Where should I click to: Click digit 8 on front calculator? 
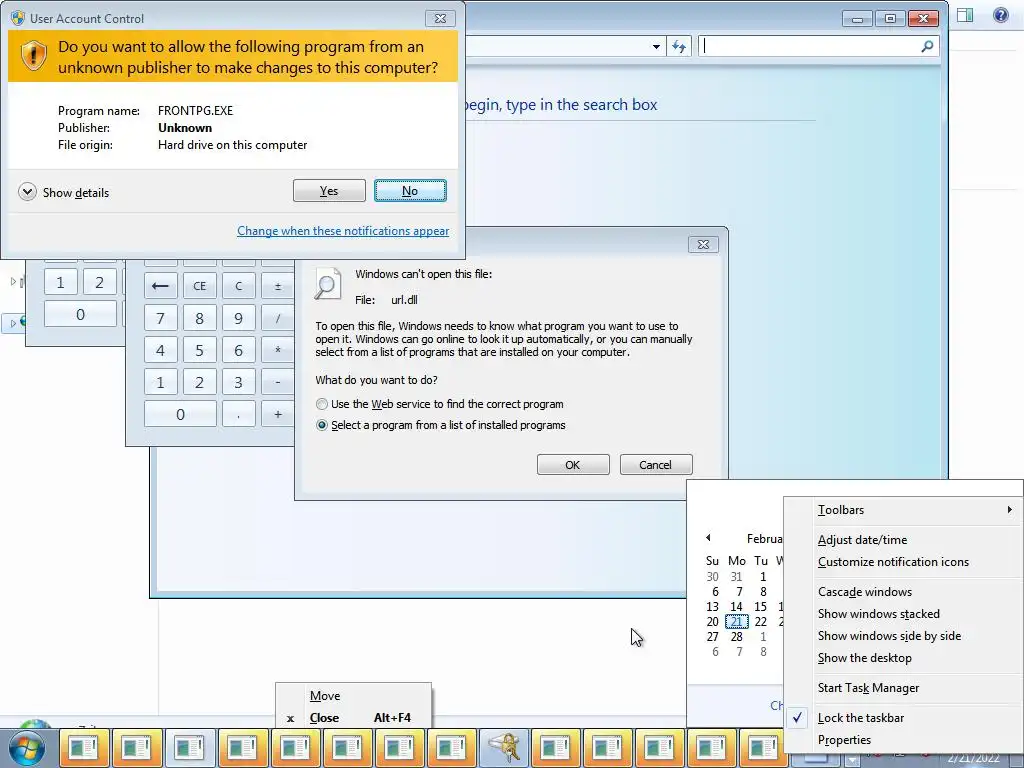pos(199,318)
